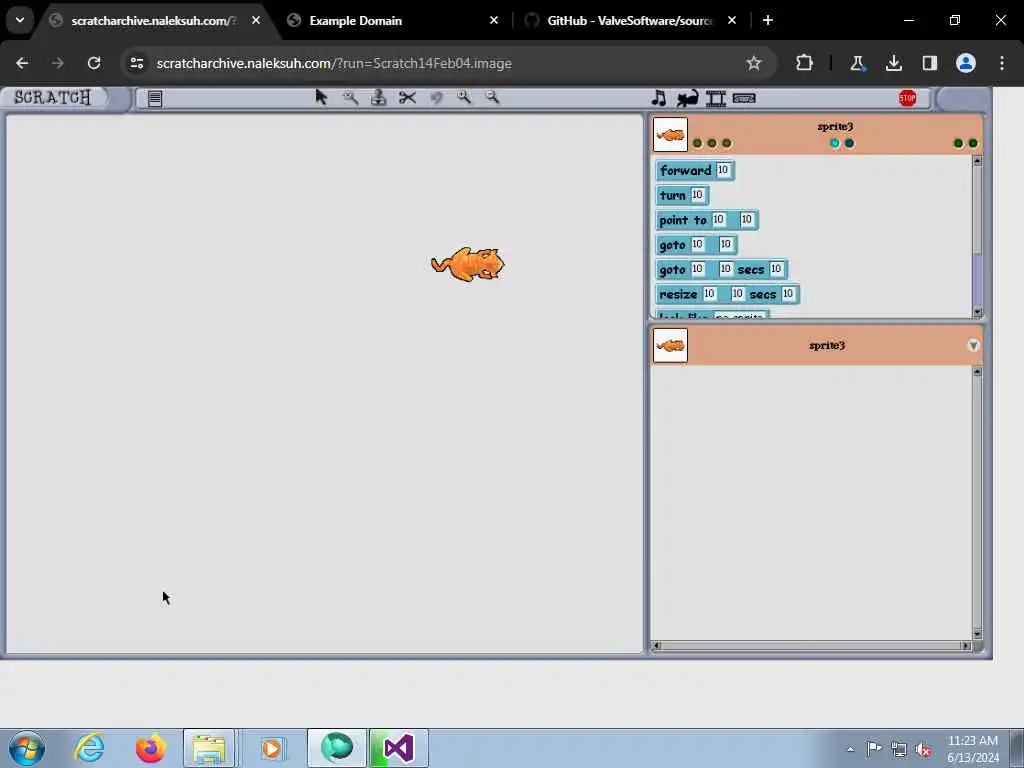Open File Explorer from taskbar
The image size is (1024, 768).
click(x=209, y=748)
